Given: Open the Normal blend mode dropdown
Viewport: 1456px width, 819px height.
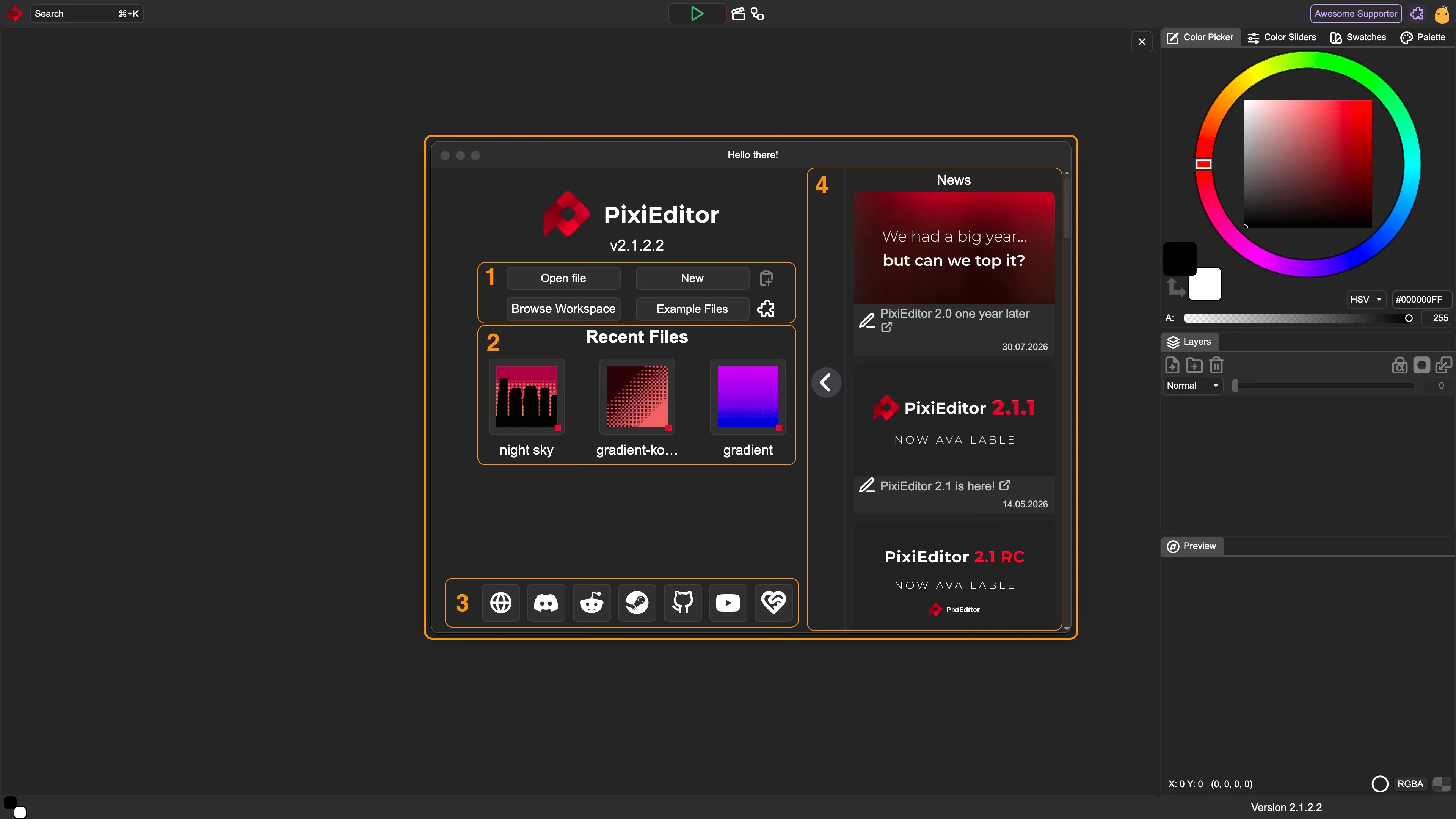Looking at the screenshot, I should tap(1192, 386).
